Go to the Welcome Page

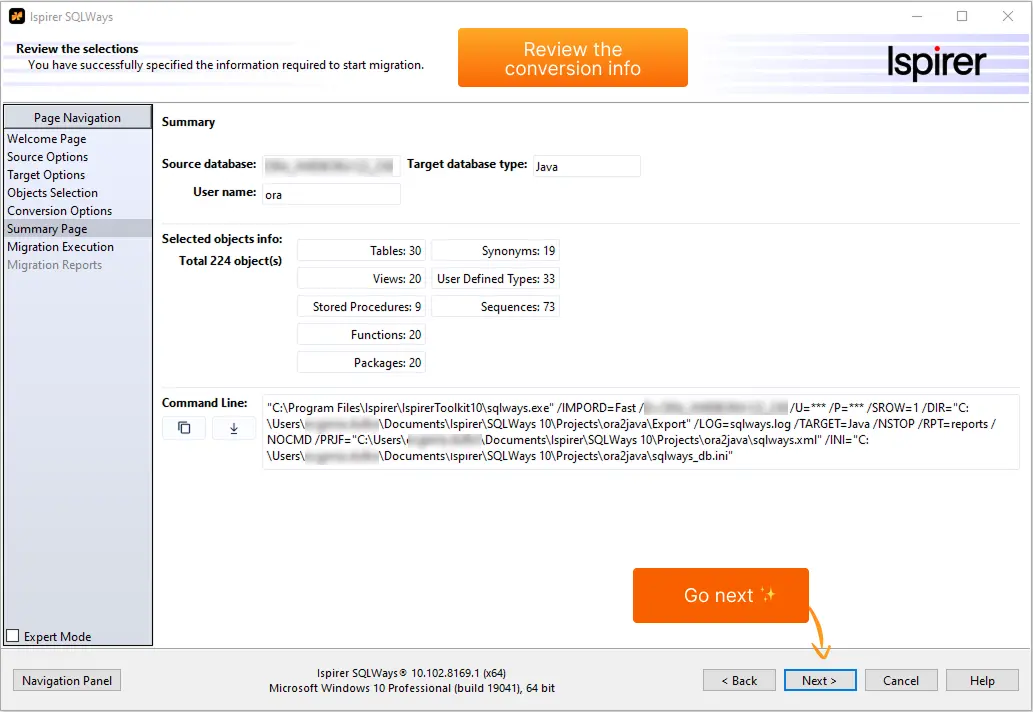[47, 139]
